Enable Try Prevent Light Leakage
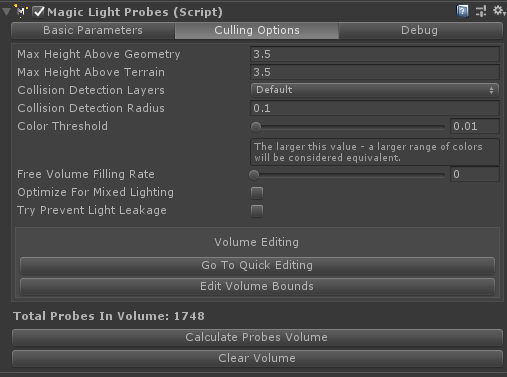 click(x=257, y=211)
